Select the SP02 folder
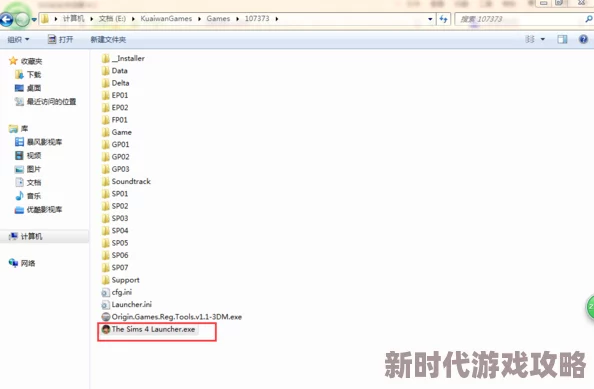Screen dimensions: 594x389 [x=115, y=206]
